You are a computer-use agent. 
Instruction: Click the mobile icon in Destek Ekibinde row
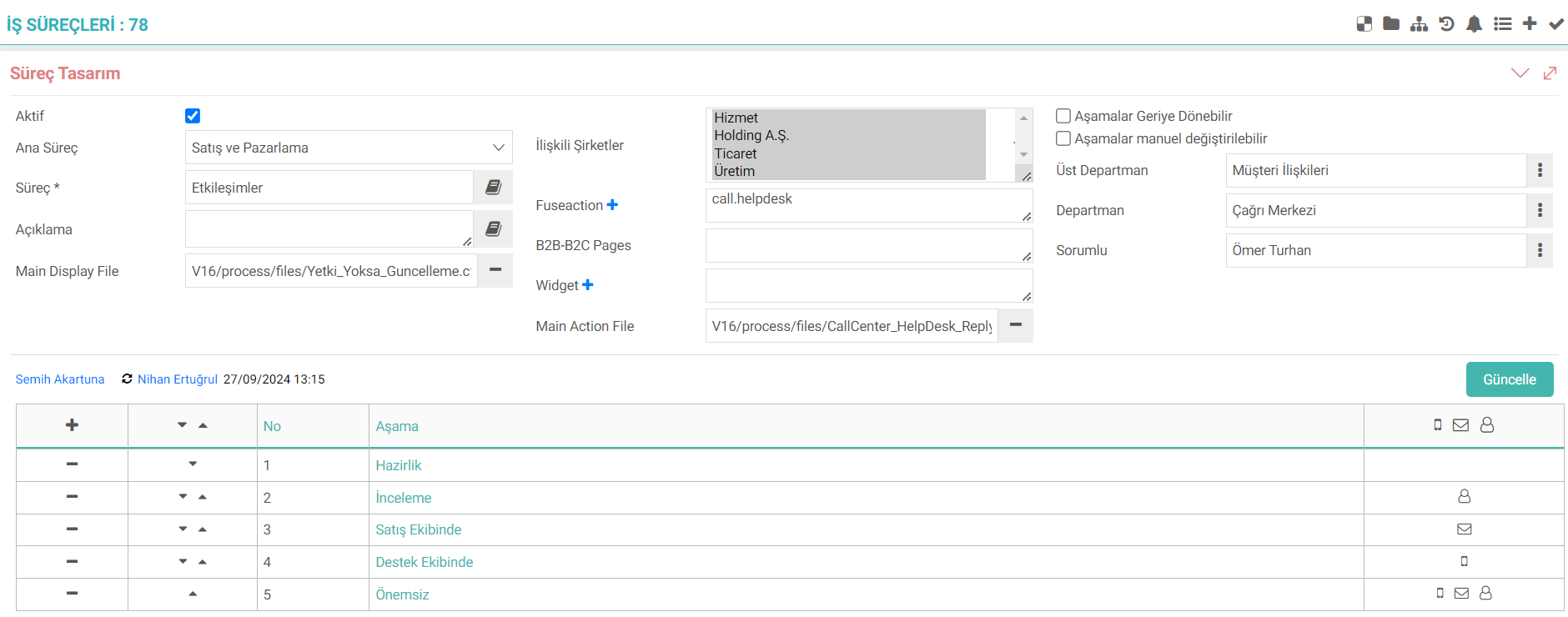click(1464, 561)
